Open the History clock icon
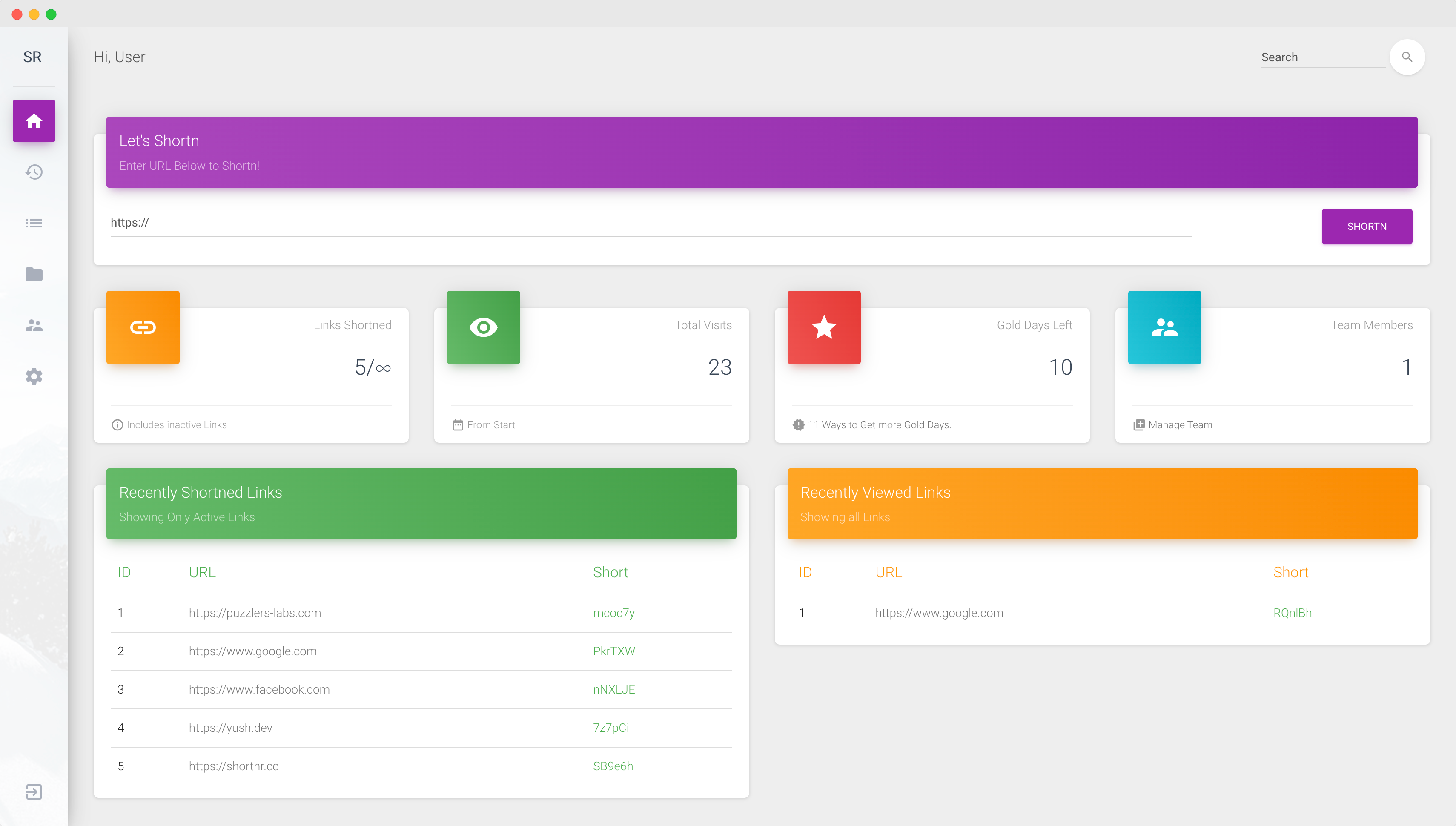This screenshot has width=1456, height=826. [34, 172]
